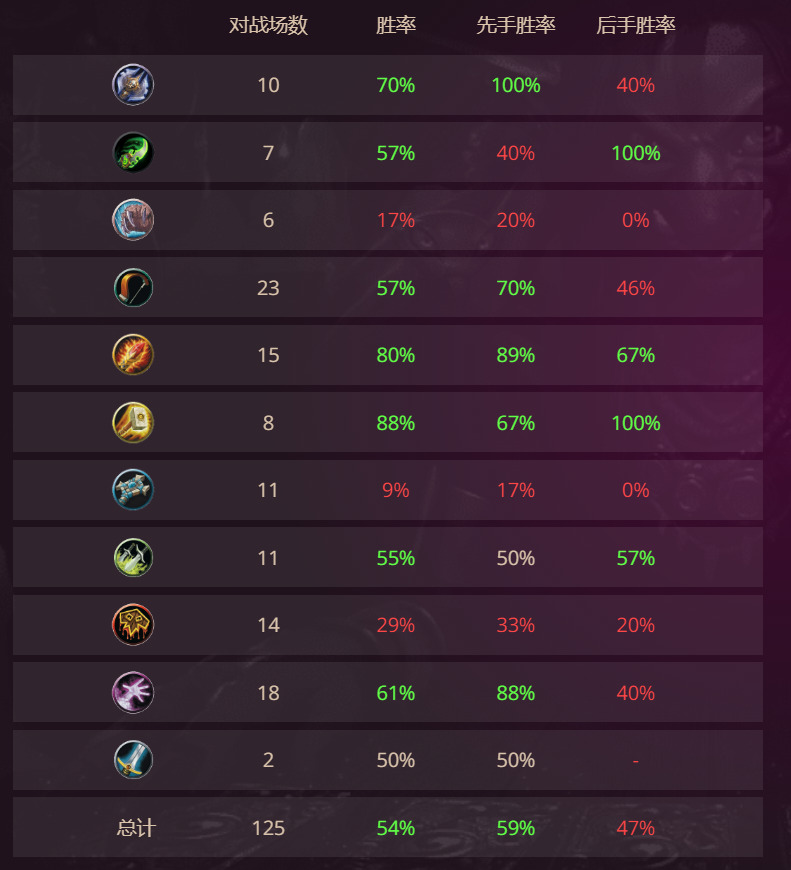The height and width of the screenshot is (870, 791).
Task: Sort by 对战场数 column header
Action: 268,25
